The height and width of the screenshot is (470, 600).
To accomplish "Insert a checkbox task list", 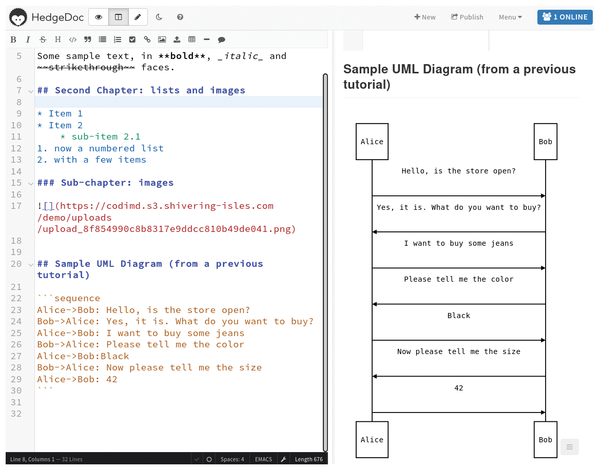I will [132, 39].
